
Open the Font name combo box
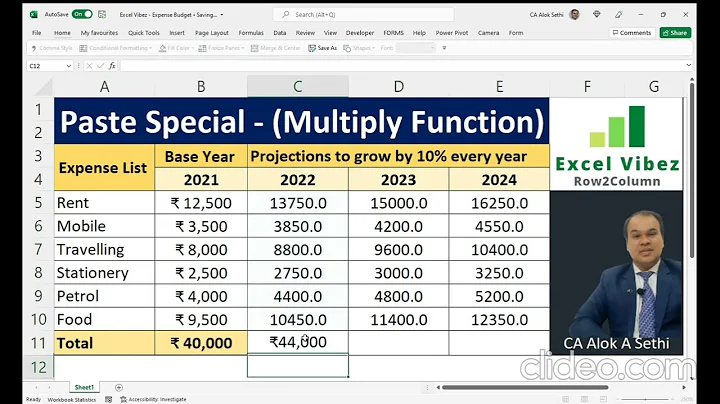pos(415,48)
